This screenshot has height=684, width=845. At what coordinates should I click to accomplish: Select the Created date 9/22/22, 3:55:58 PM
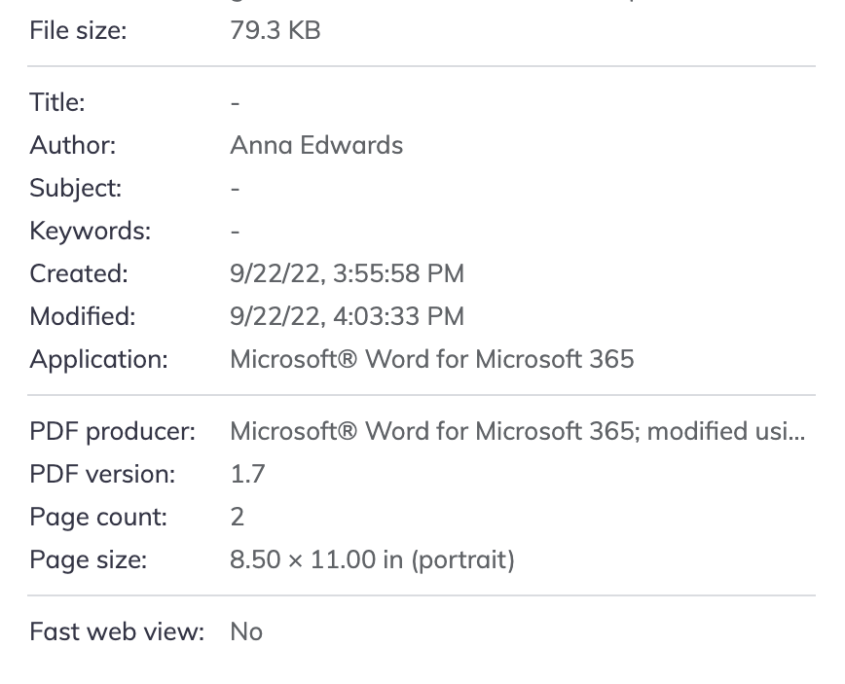click(344, 274)
